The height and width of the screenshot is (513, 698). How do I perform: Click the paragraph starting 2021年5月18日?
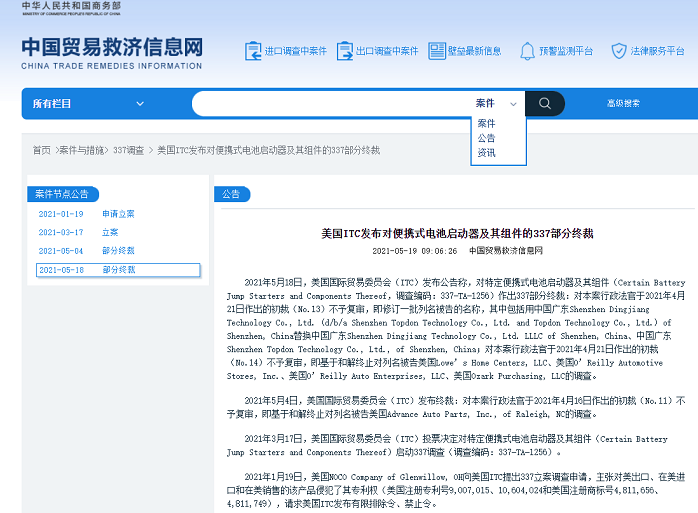coord(456,329)
